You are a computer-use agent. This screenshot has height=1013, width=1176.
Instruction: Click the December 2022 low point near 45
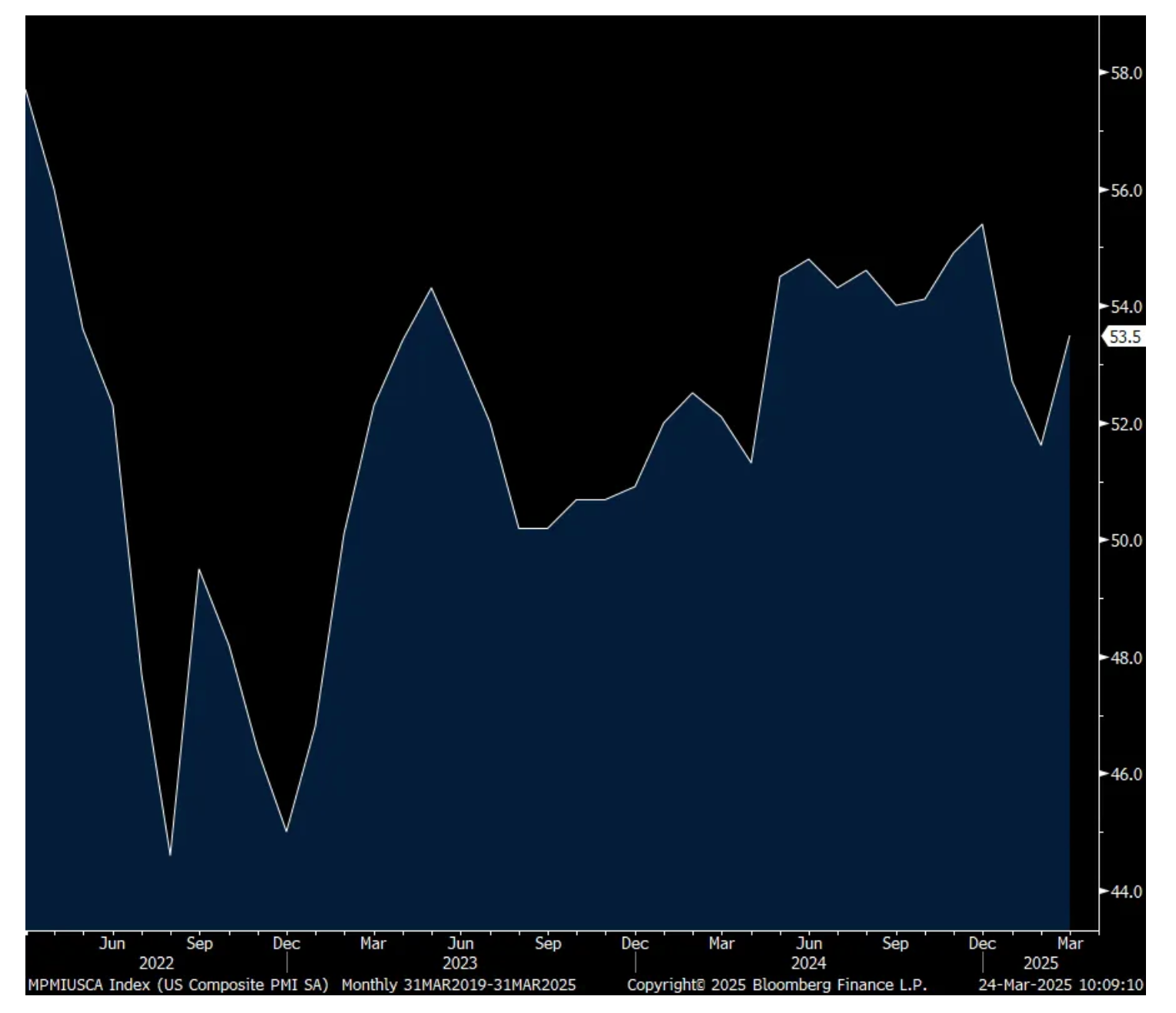coord(286,831)
